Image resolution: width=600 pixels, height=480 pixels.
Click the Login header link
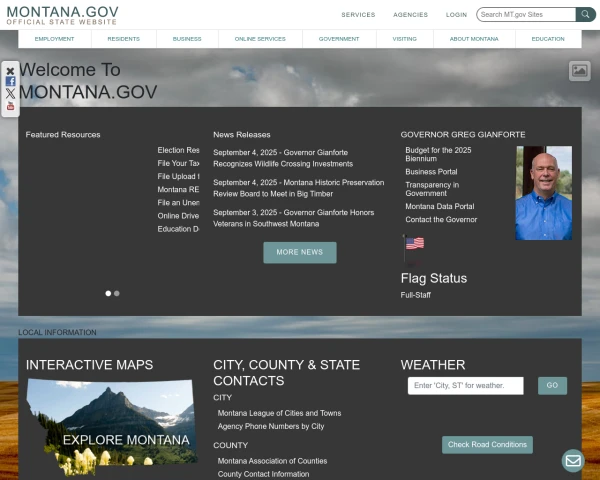pos(456,15)
